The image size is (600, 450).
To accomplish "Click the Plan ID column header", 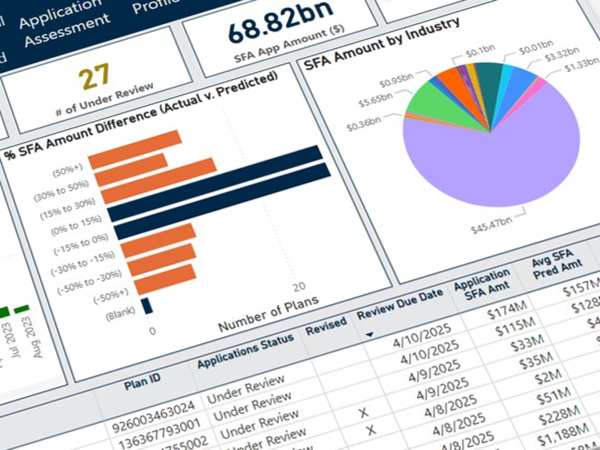I will coord(142,382).
